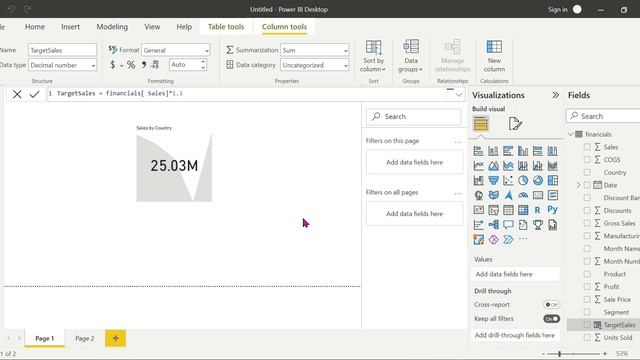Choose the scatter chart visual

(x=508, y=180)
